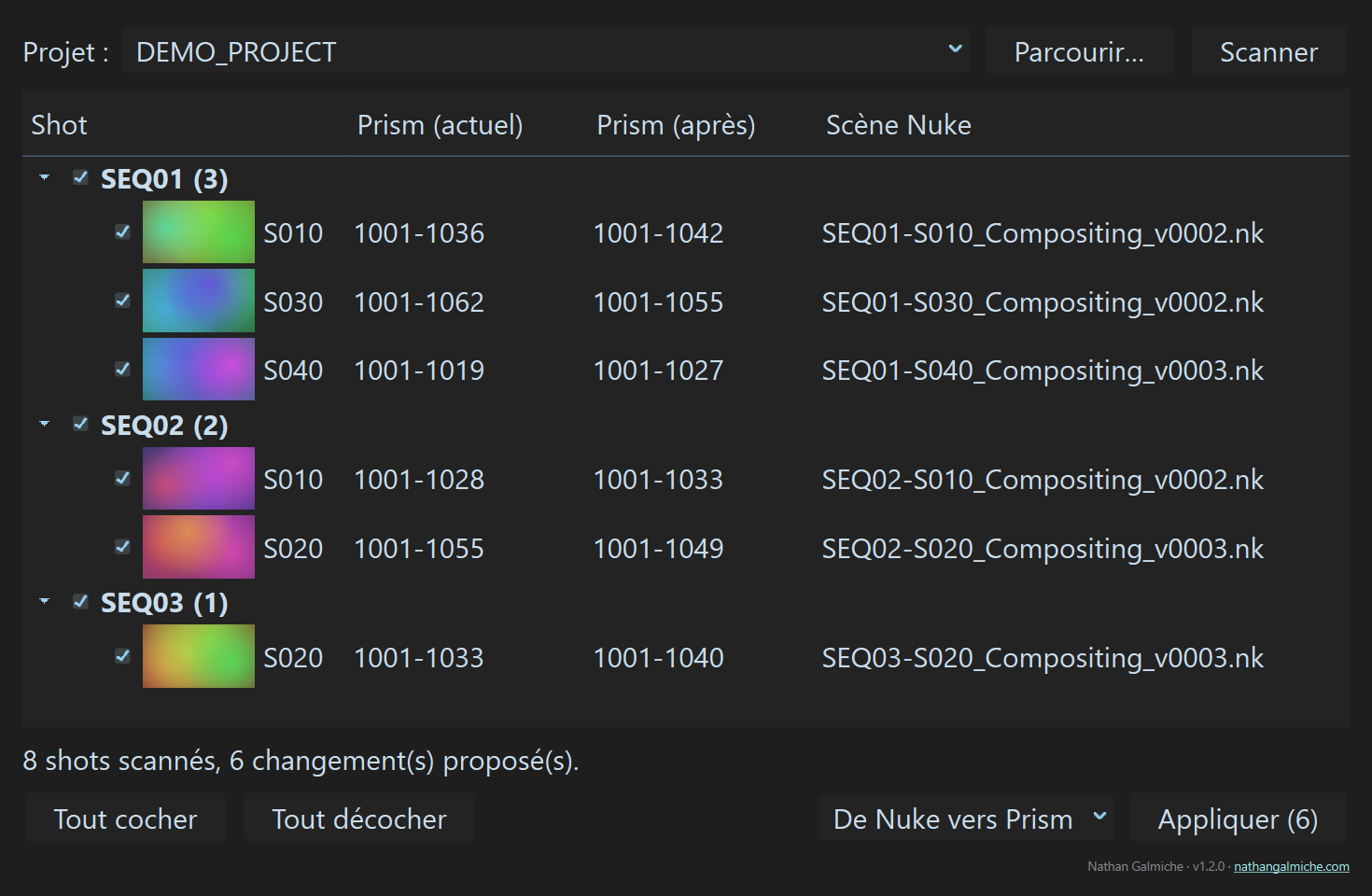The image size is (1372, 896).
Task: Select the blue thumbnail of SEQ01 S030
Action: (199, 301)
